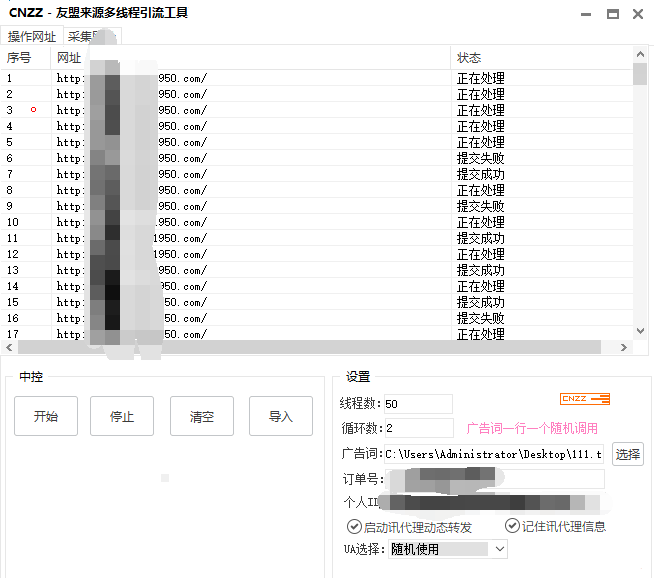Click the 清空 clear button
The height and width of the screenshot is (578, 654).
point(201,416)
